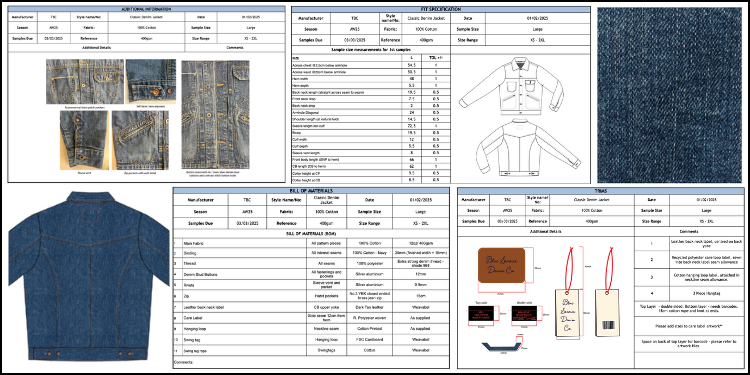
Task: Select the 'Bicep' measurement row
Action: (371, 132)
